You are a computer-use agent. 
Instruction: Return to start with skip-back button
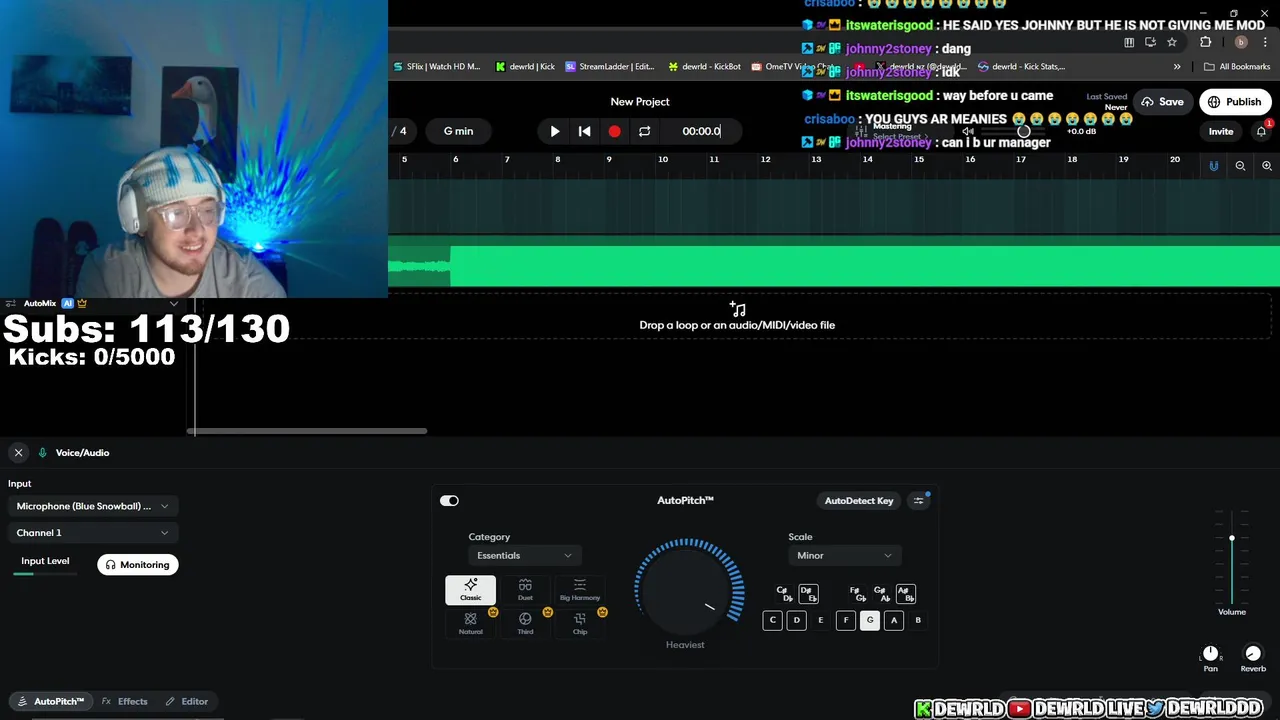[585, 131]
